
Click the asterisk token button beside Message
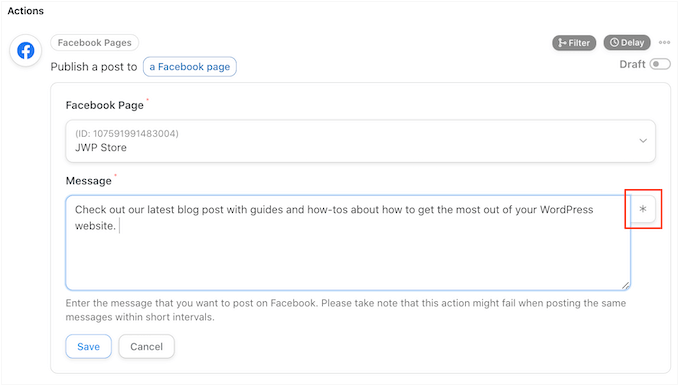point(643,209)
